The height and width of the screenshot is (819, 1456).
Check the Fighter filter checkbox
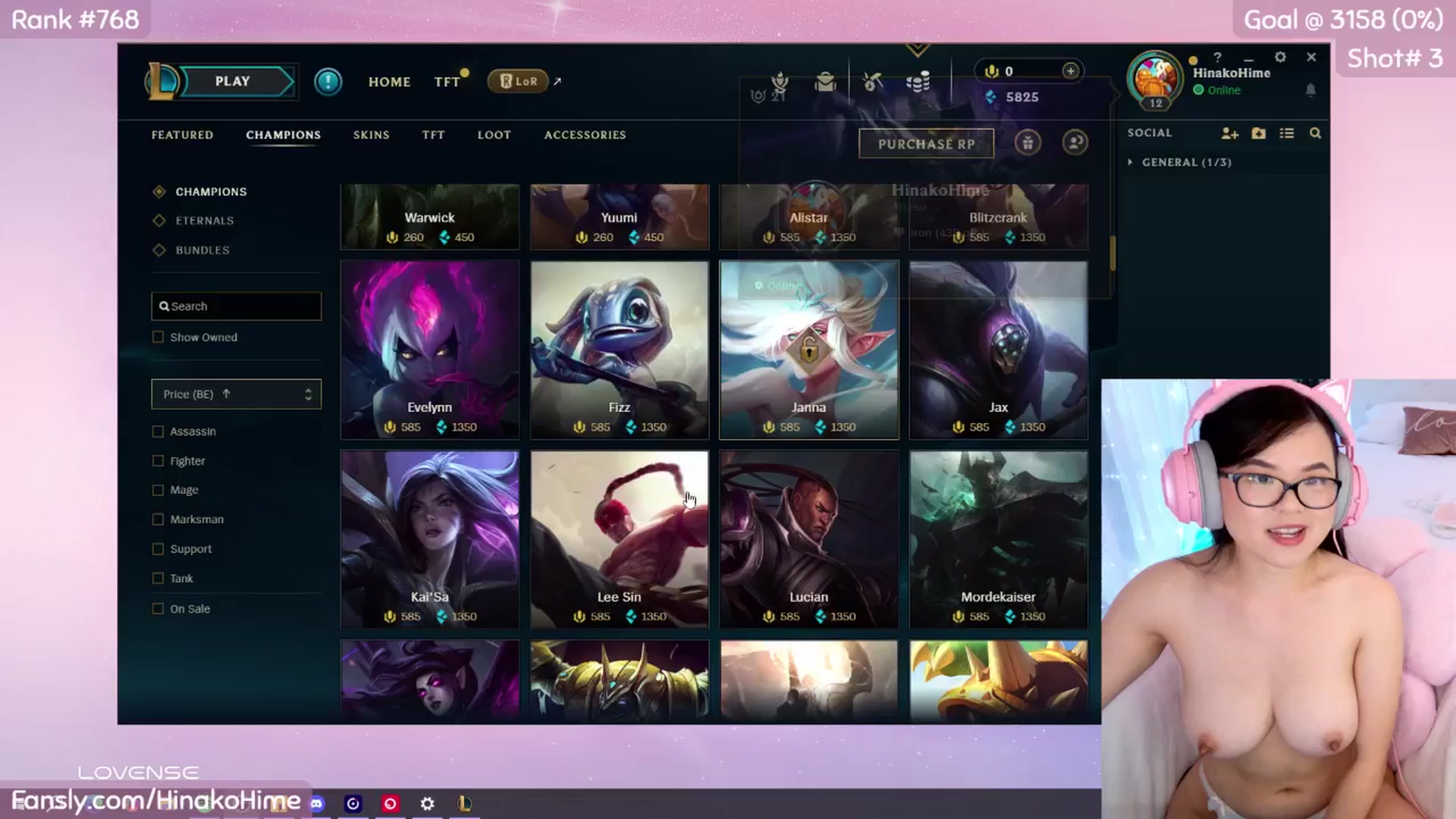pyautogui.click(x=158, y=460)
